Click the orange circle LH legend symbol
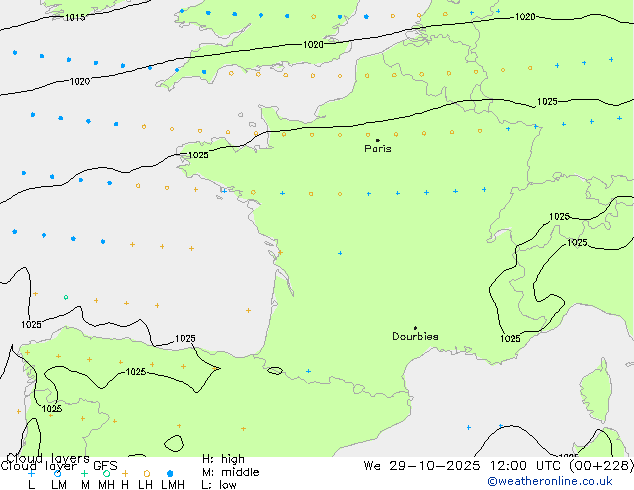 click(147, 473)
